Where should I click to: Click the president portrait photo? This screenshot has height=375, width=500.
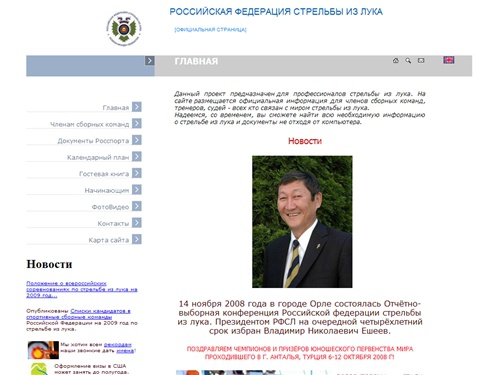pyautogui.click(x=302, y=222)
